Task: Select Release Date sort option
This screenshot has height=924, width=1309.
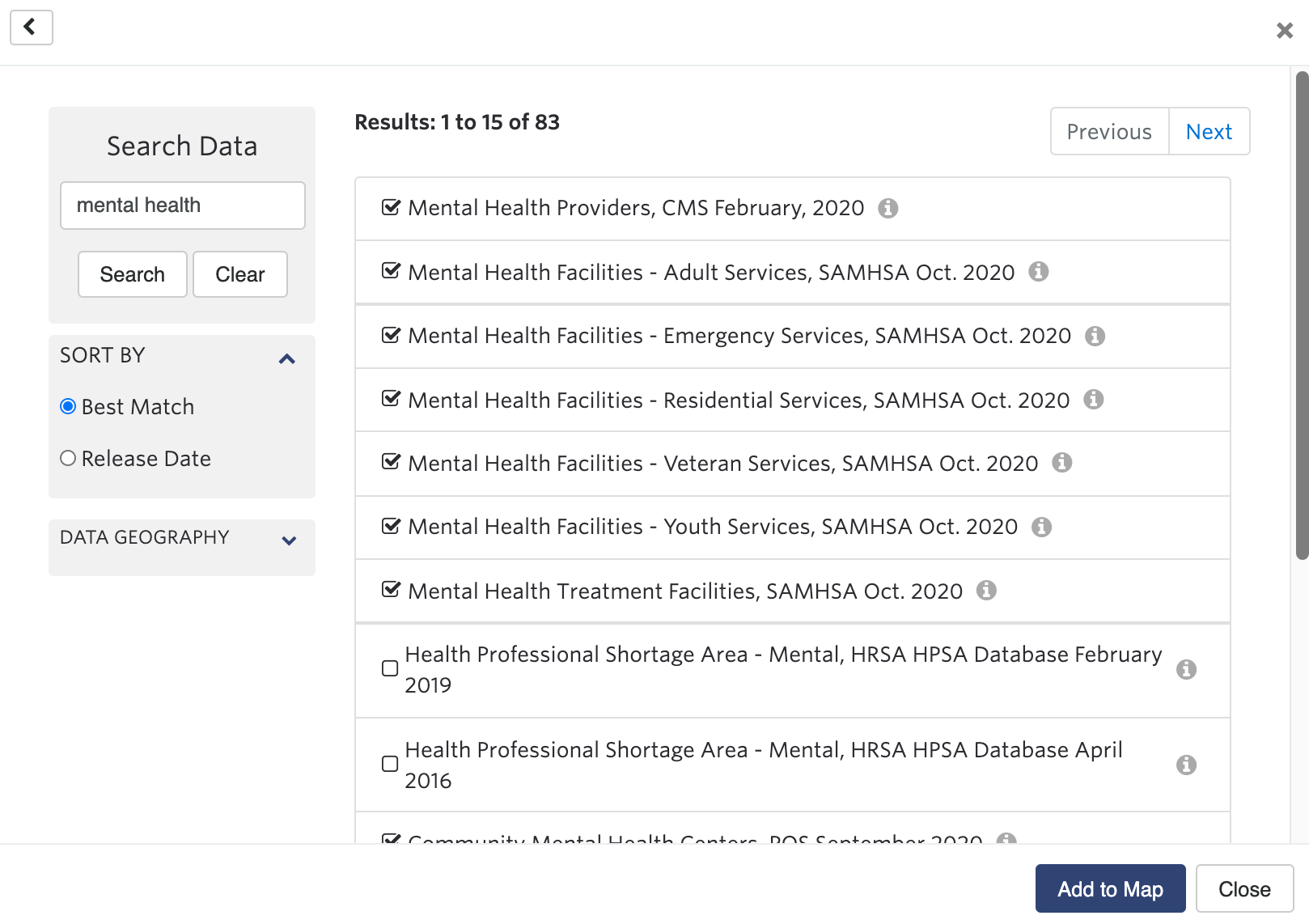Action: (x=68, y=458)
